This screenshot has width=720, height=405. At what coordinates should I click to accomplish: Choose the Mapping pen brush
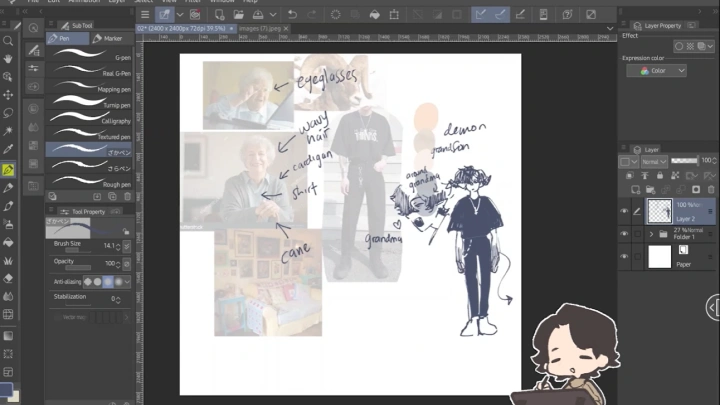pos(90,87)
